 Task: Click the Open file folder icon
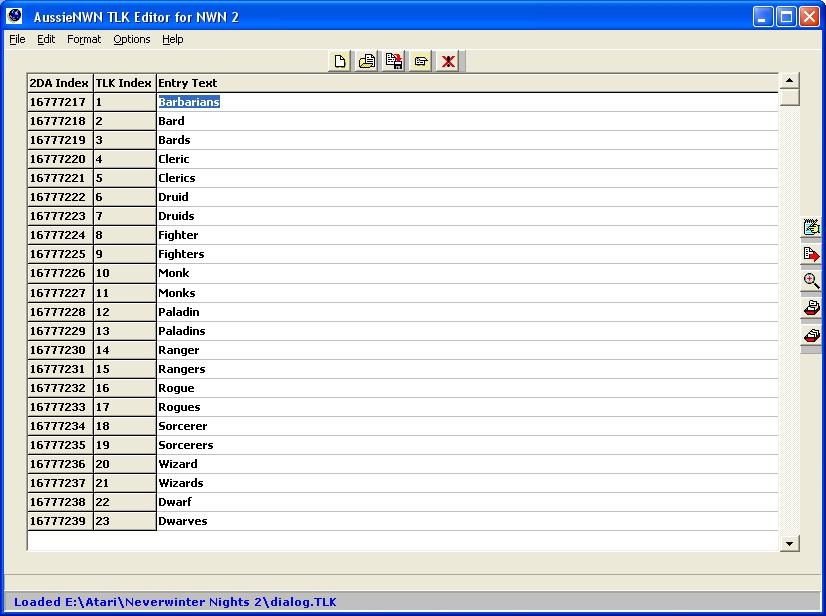(x=367, y=62)
